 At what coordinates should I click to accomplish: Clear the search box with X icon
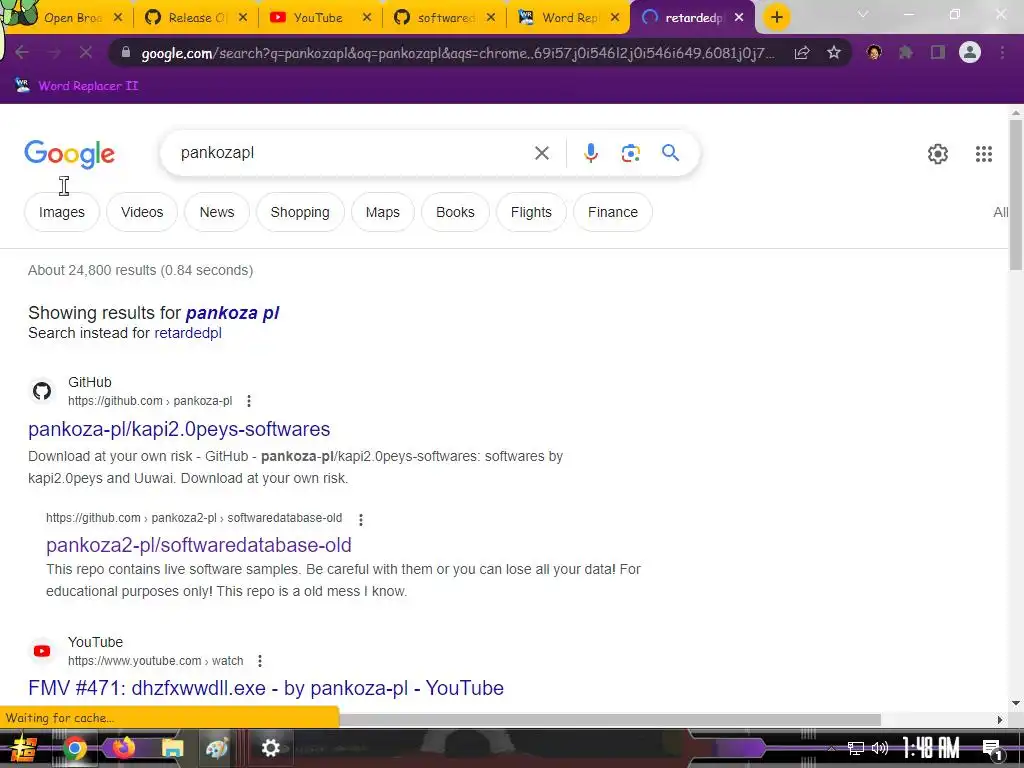coord(541,153)
